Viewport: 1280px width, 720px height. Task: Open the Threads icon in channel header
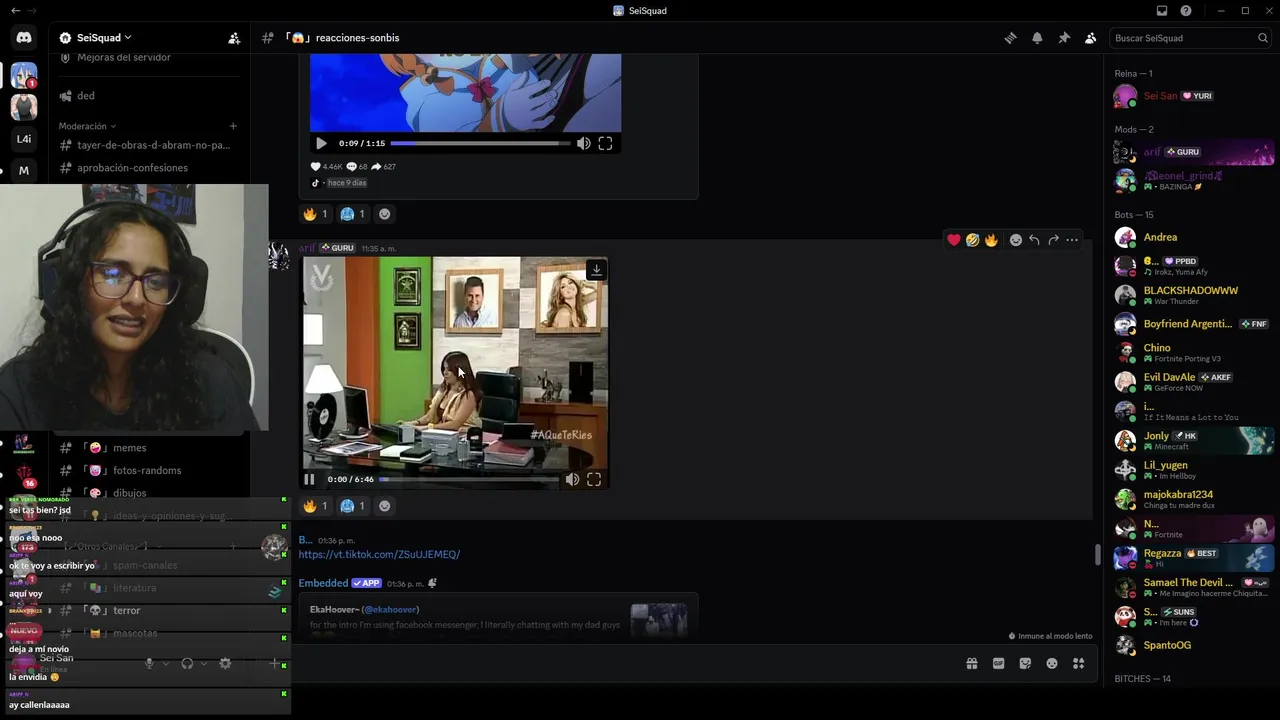(x=1011, y=38)
